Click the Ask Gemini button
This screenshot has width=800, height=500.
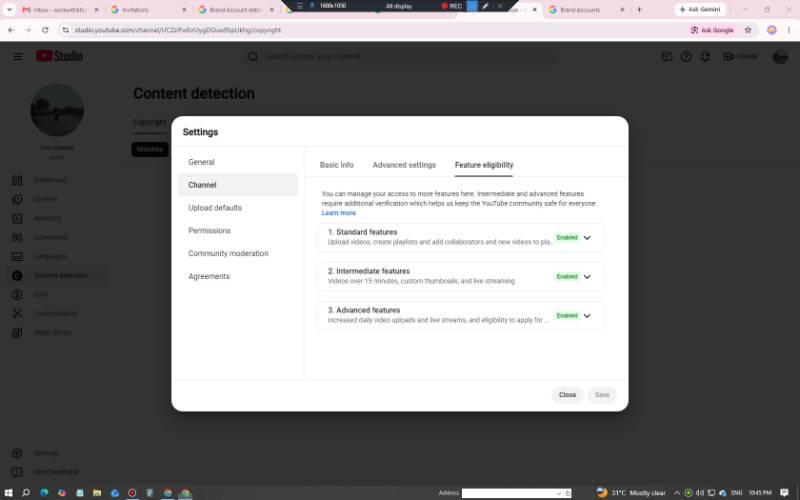coord(700,9)
